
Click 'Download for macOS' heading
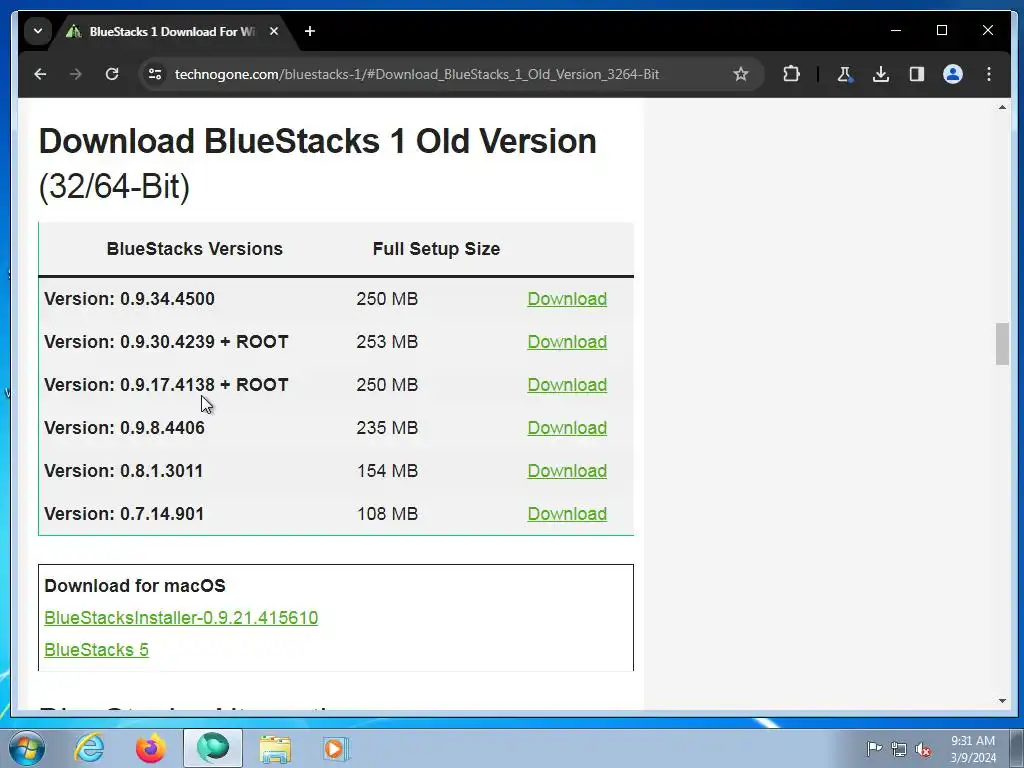pyautogui.click(x=135, y=586)
